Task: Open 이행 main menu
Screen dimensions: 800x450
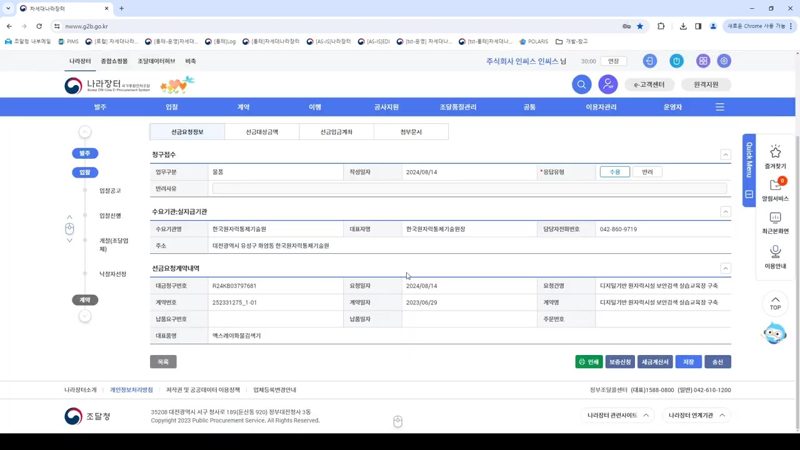Action: (315, 107)
